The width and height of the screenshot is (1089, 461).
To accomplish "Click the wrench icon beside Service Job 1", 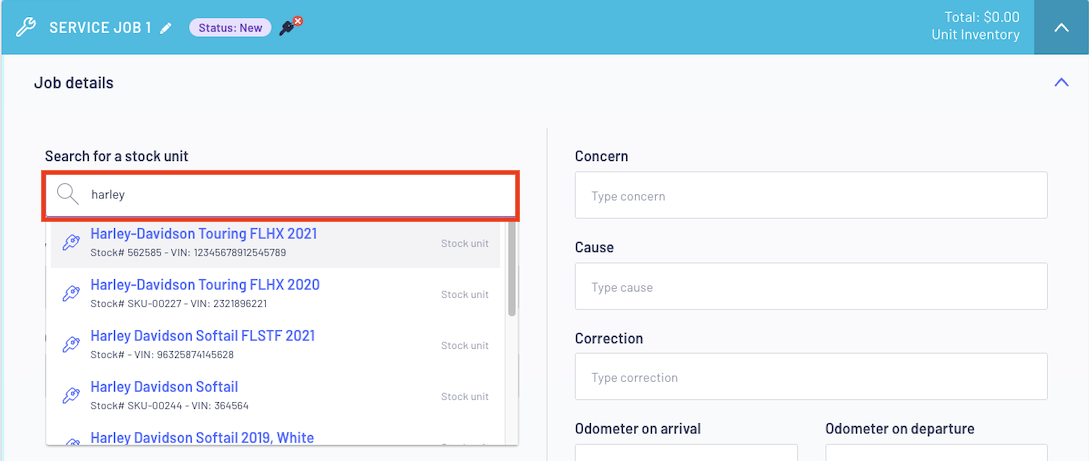I will 26,27.
